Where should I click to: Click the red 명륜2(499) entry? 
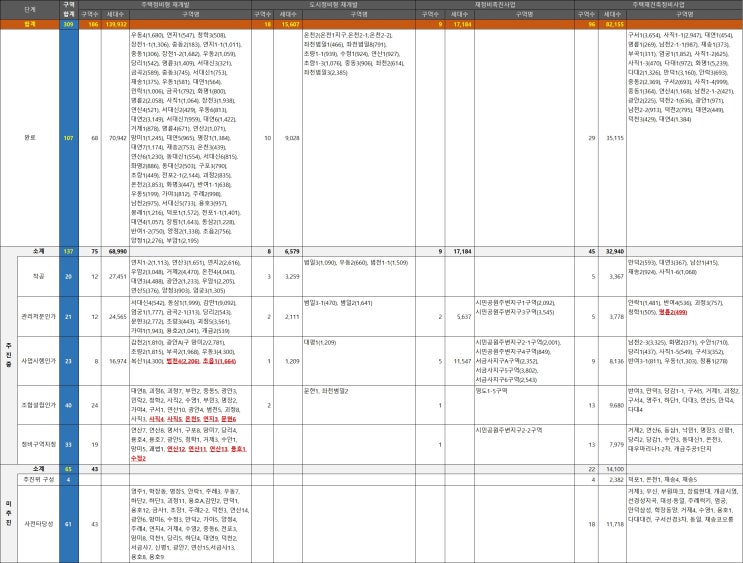[672, 312]
